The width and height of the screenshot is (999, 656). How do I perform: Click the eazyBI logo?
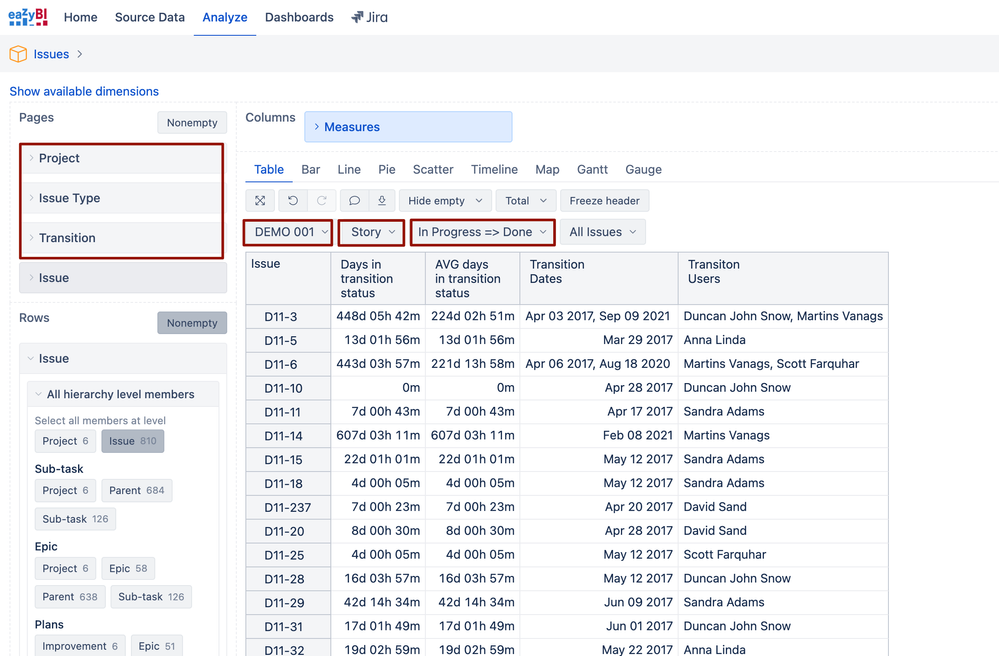28,17
